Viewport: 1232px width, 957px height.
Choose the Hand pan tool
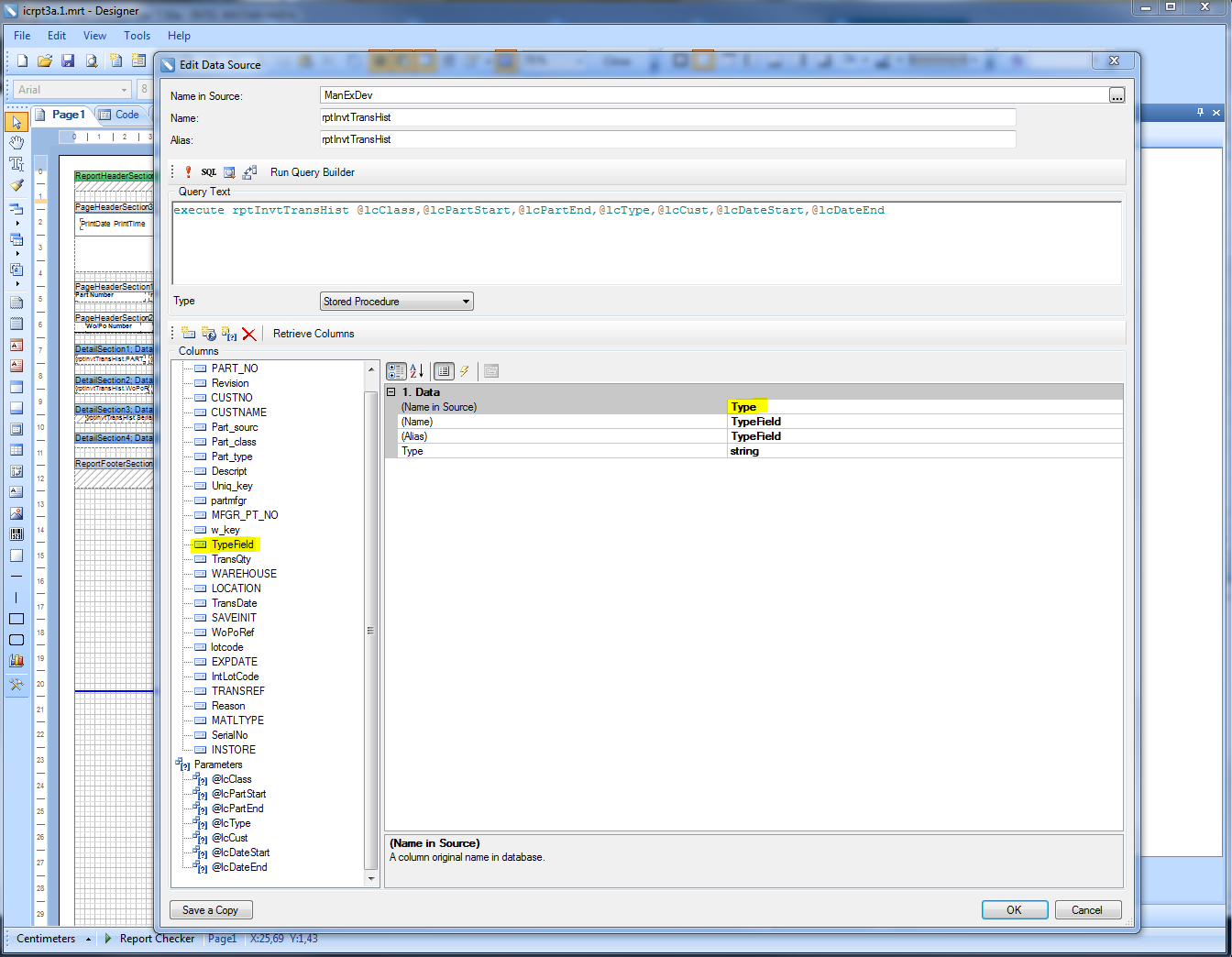pos(16,143)
